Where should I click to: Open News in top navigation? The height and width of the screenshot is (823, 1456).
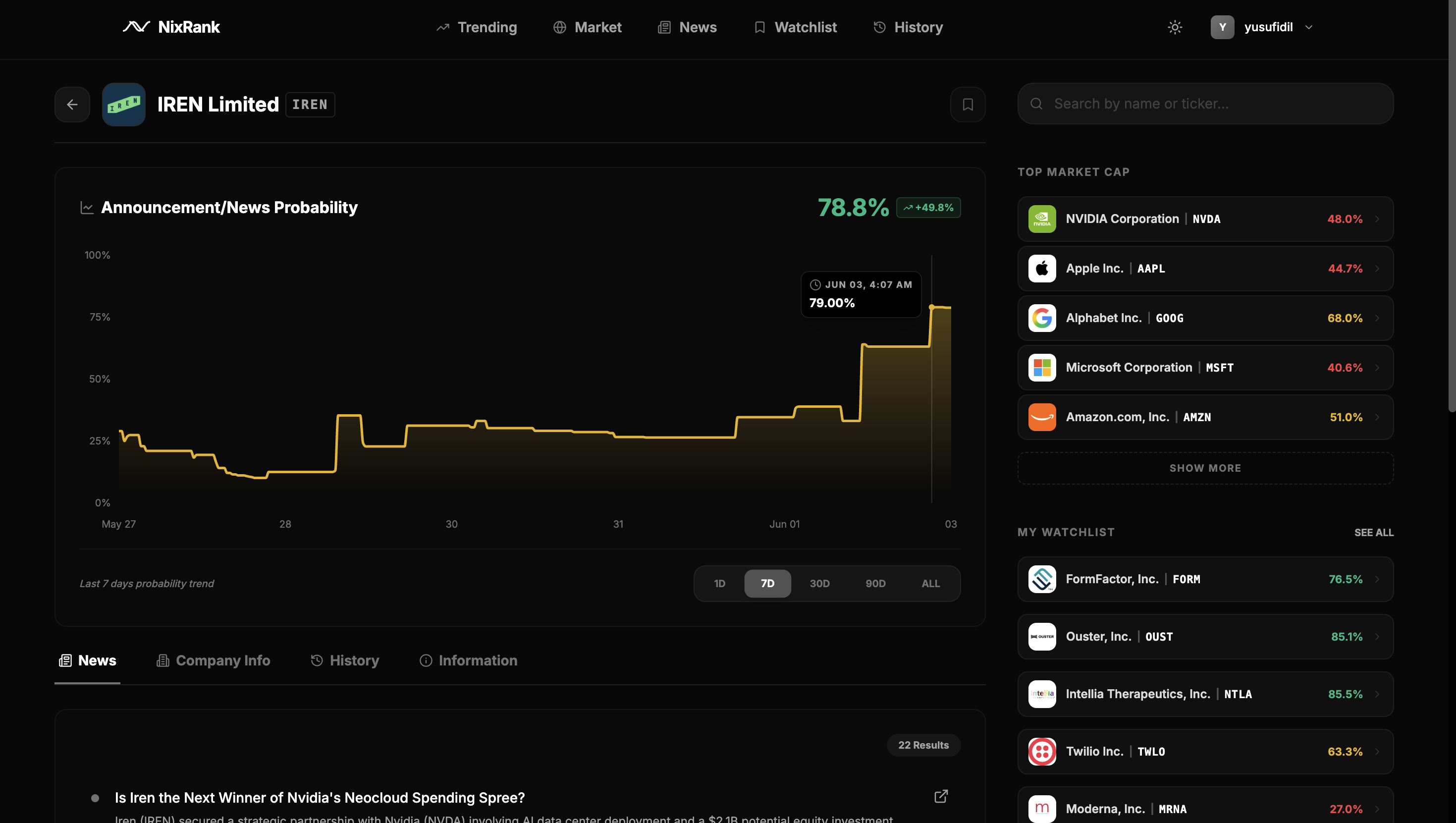(687, 27)
